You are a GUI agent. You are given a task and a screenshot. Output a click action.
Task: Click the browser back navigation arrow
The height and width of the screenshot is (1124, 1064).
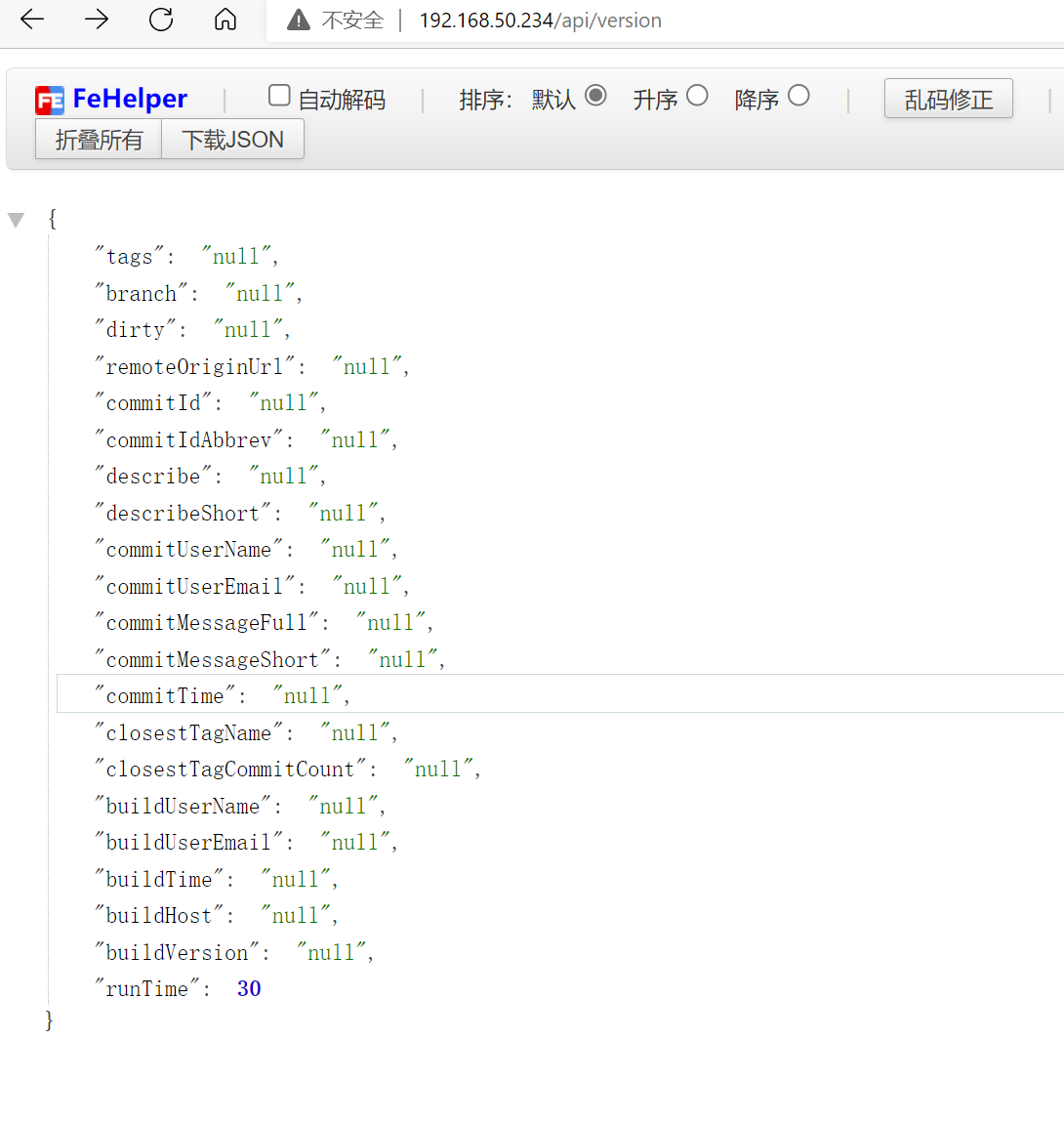(x=31, y=21)
